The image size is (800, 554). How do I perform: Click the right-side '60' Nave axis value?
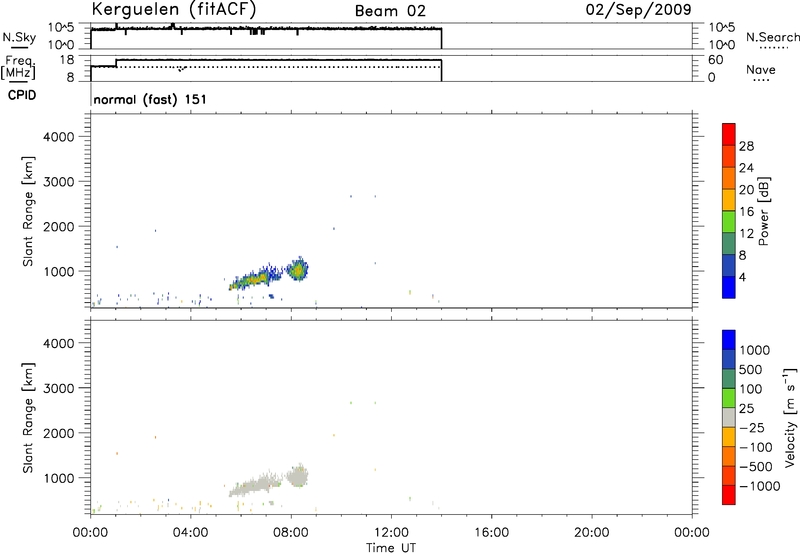715,60
